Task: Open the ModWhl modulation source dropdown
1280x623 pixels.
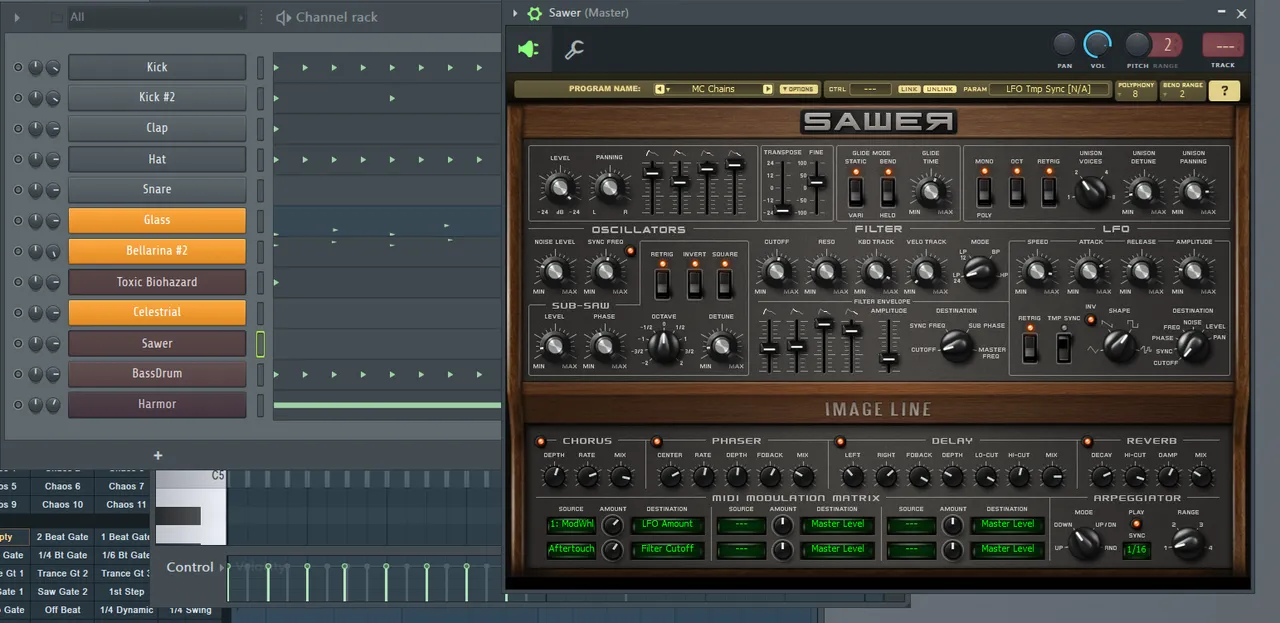Action: point(572,524)
